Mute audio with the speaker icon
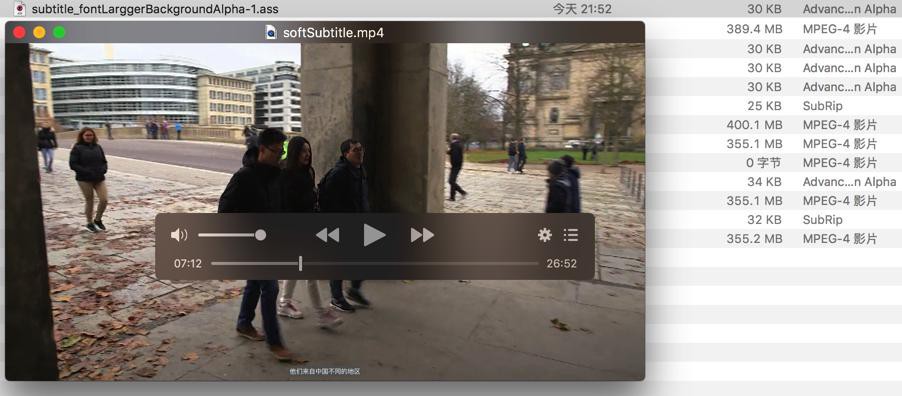This screenshot has width=902, height=396. (x=179, y=235)
